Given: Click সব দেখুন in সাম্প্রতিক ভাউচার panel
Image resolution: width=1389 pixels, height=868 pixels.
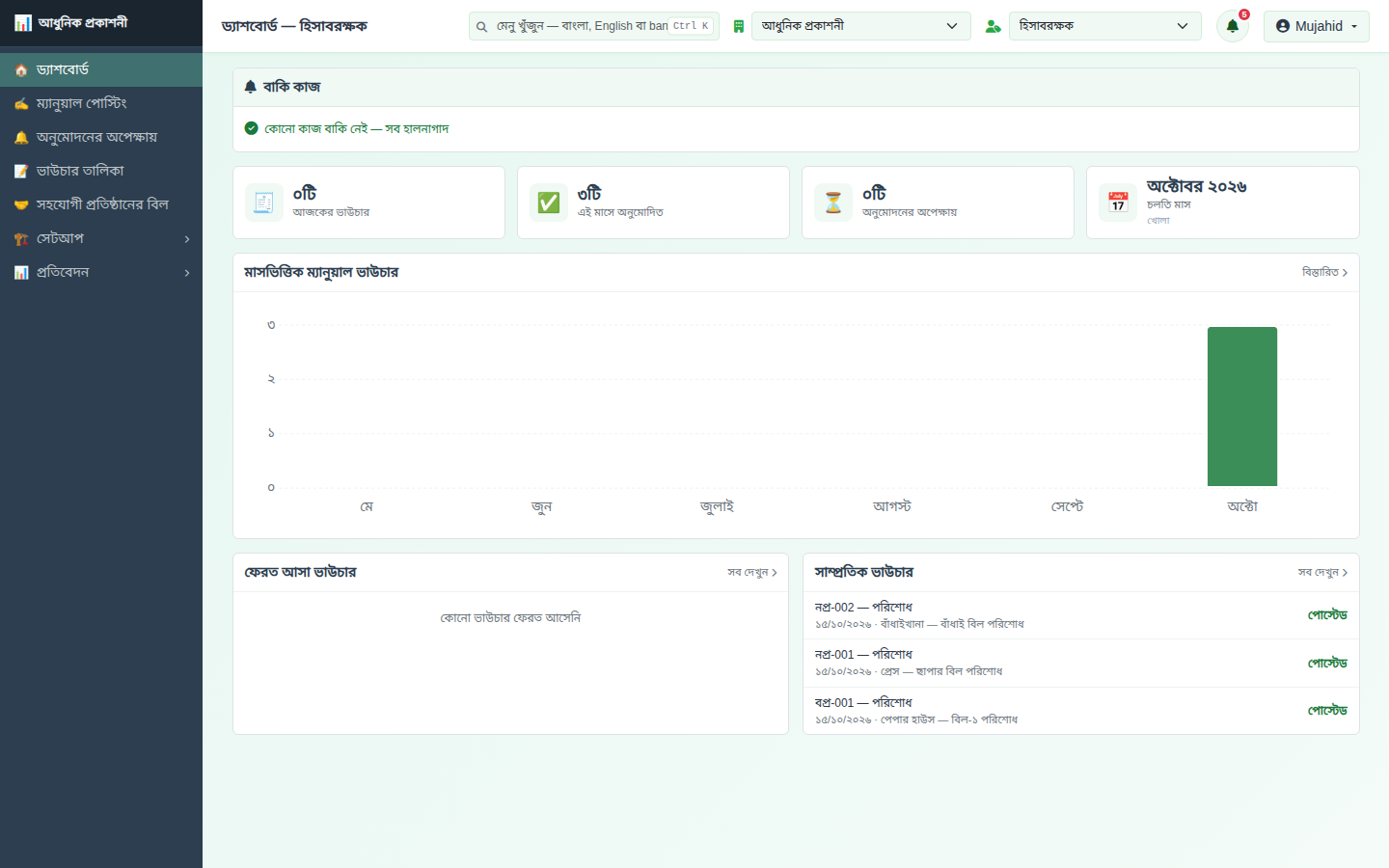Looking at the screenshot, I should (1322, 572).
